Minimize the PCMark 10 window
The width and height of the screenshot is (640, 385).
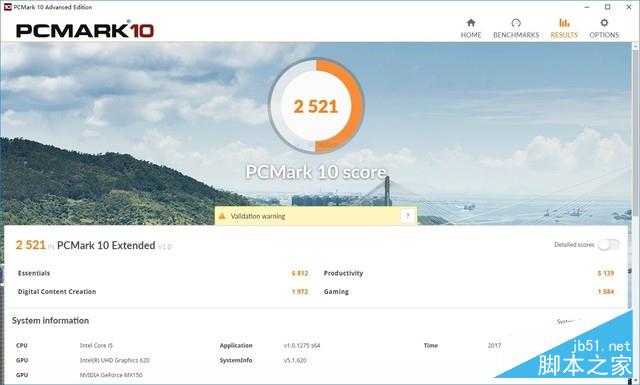587,7
